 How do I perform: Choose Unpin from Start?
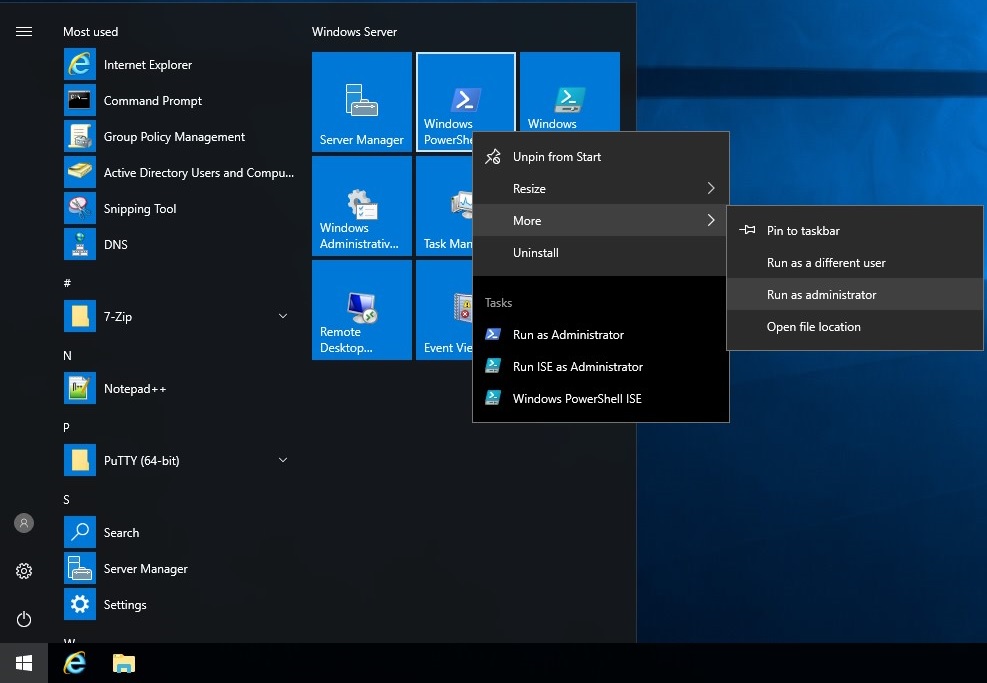[556, 157]
